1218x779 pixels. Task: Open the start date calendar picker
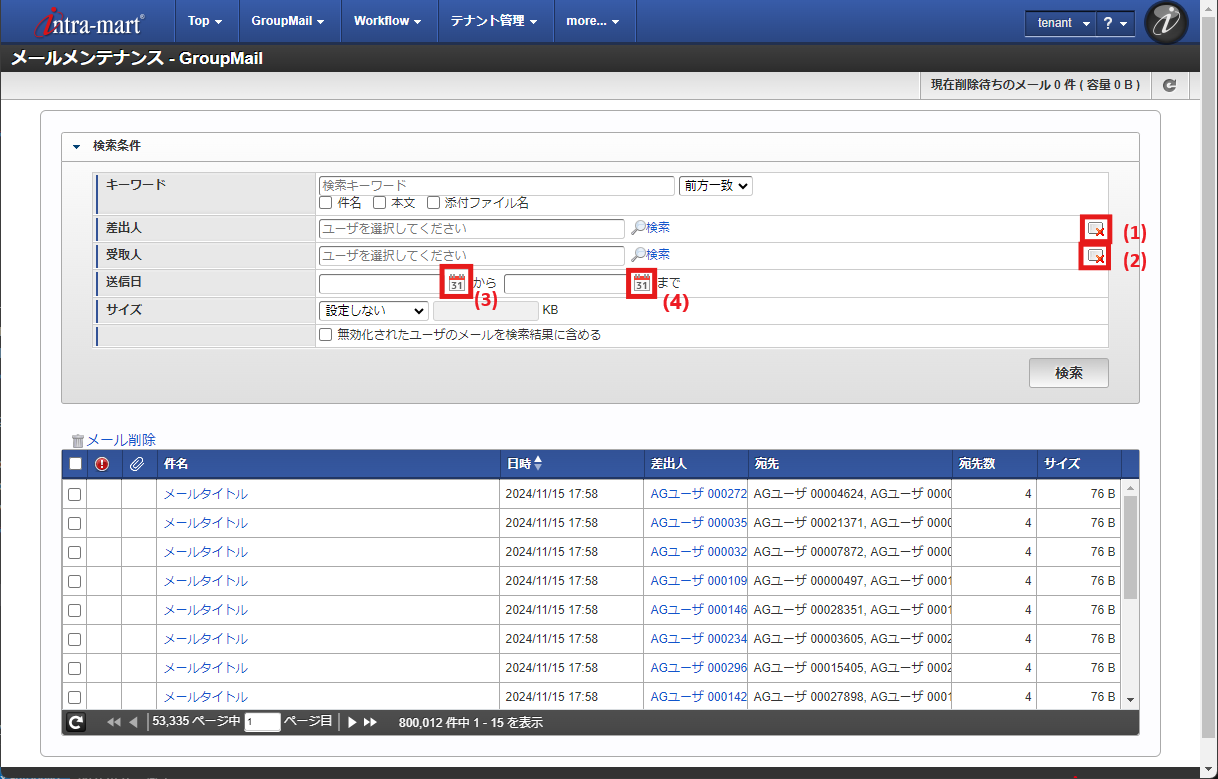[x=456, y=283]
